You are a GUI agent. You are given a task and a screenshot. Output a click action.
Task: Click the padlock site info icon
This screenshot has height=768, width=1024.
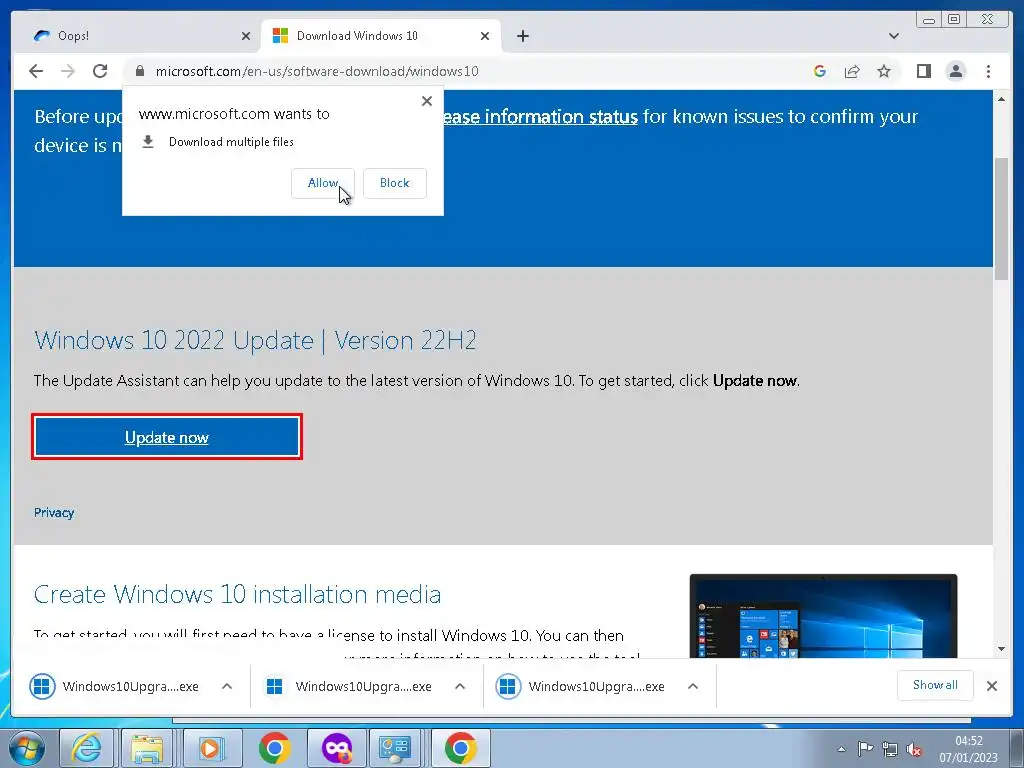click(139, 71)
